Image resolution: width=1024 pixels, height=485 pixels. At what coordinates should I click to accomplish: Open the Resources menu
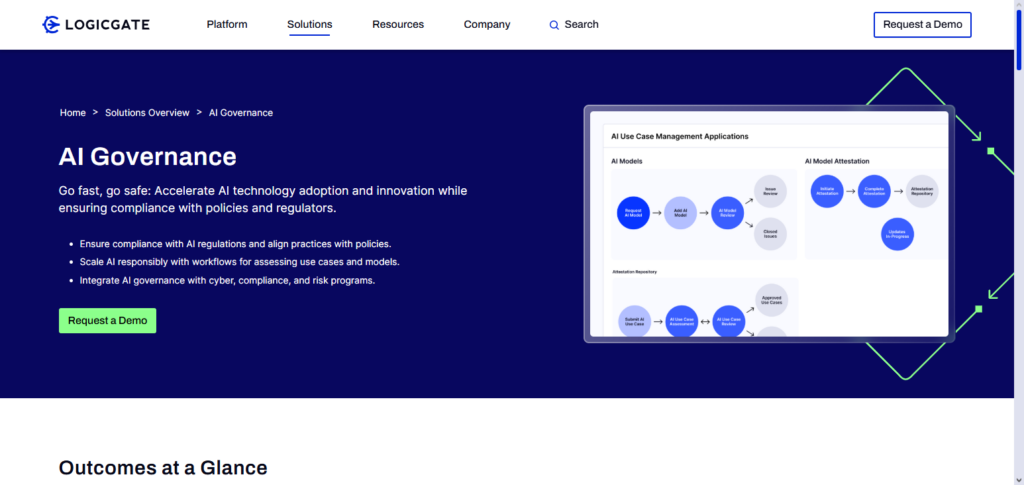pos(398,24)
